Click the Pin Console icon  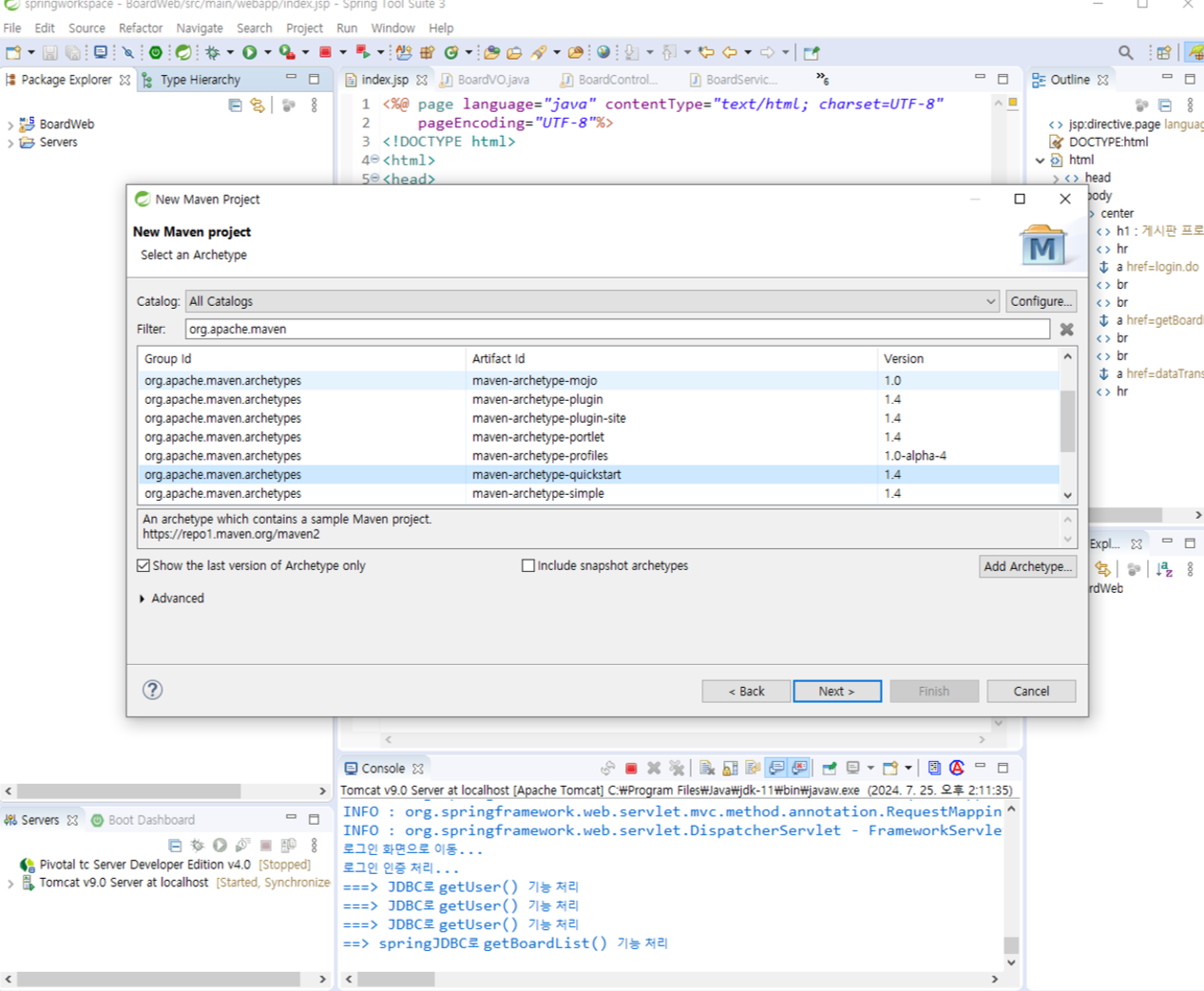tap(830, 768)
